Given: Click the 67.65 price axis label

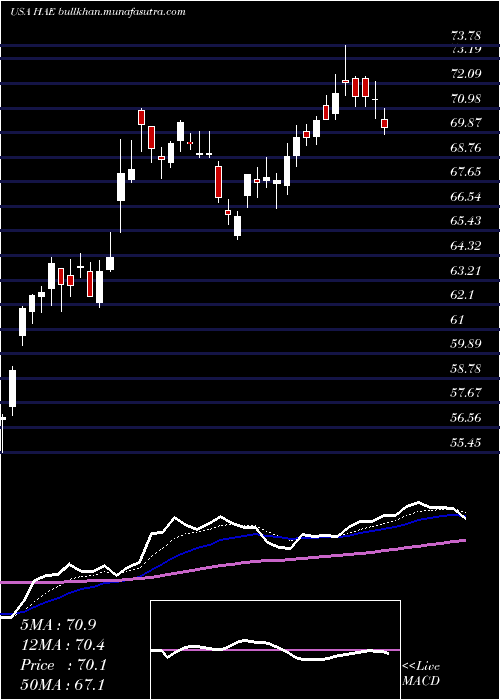Looking at the screenshot, I should pyautogui.click(x=466, y=171).
